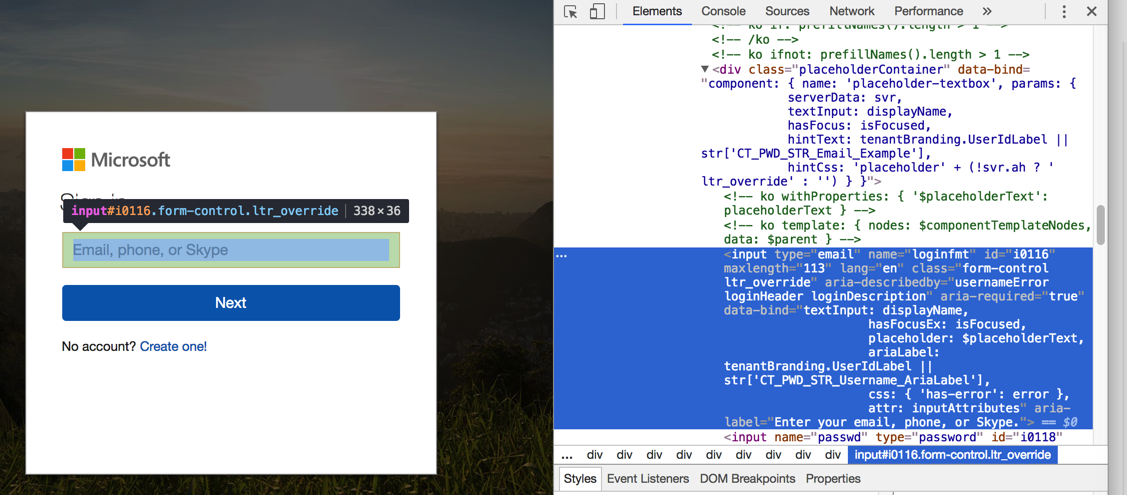The height and width of the screenshot is (495, 1127).
Task: Click the highlighted input i0116 DOM node
Action: (823, 338)
